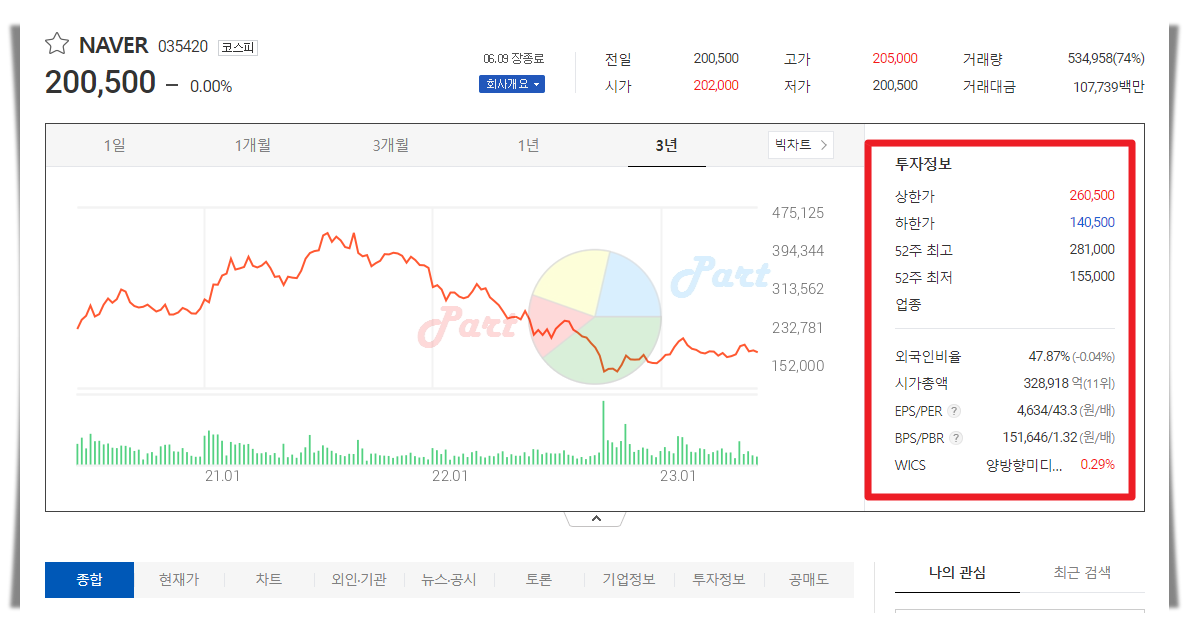Switch chart to 1개월 tab

253,145
